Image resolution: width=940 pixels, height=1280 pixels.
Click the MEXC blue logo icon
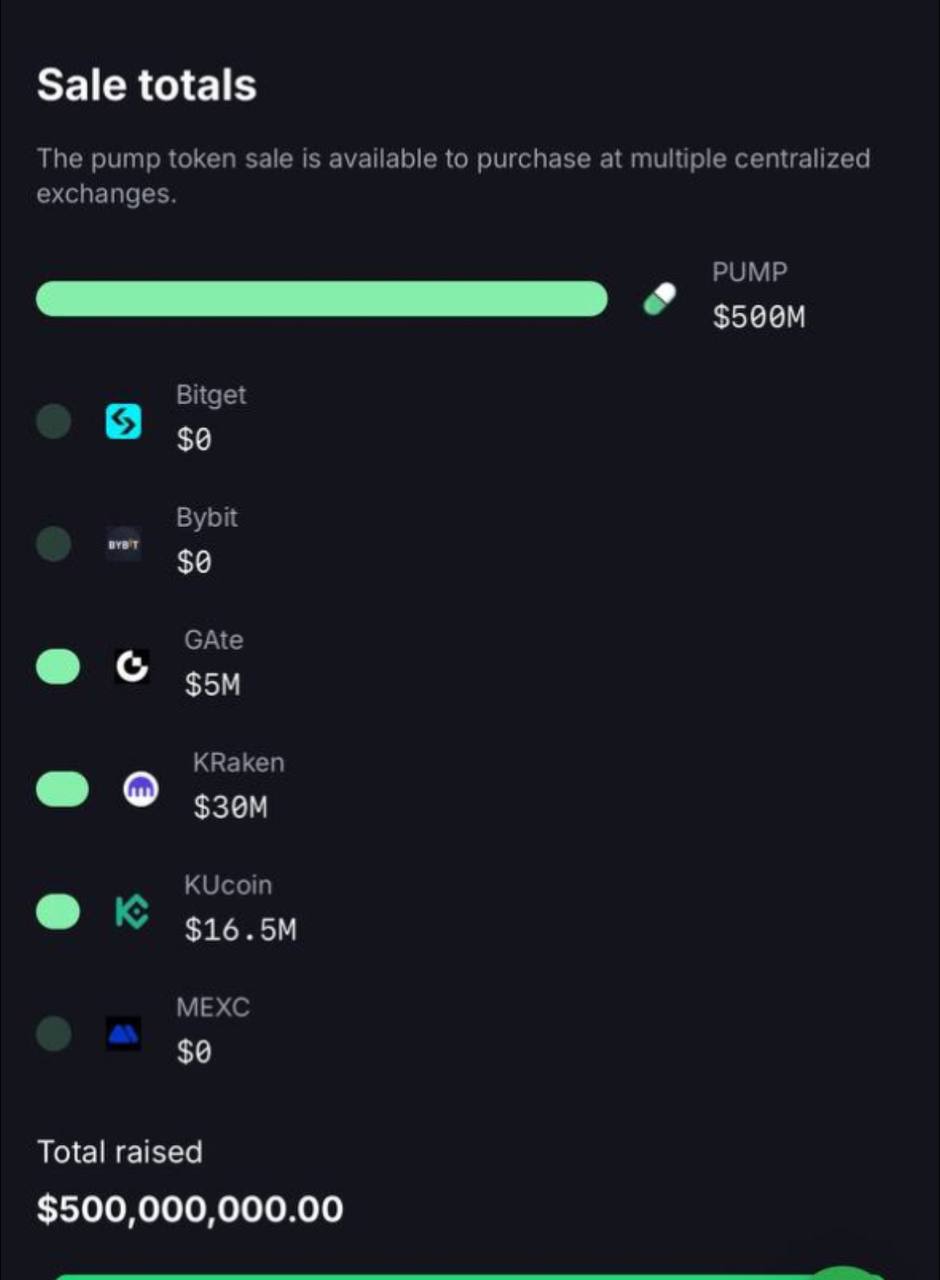[x=124, y=1034]
